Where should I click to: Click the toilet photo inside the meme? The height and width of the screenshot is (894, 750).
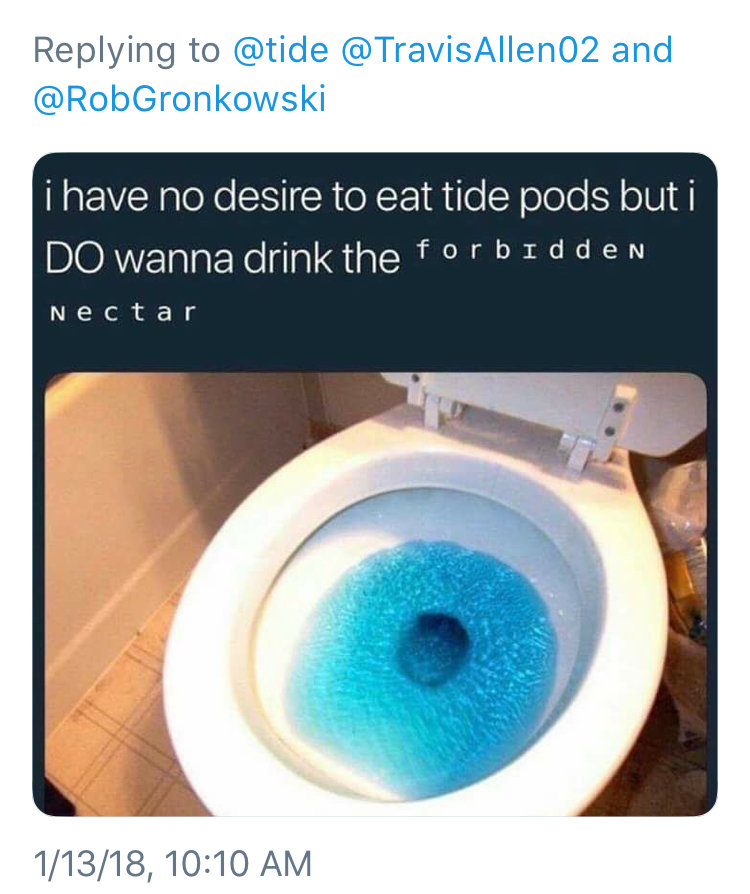coord(375,594)
